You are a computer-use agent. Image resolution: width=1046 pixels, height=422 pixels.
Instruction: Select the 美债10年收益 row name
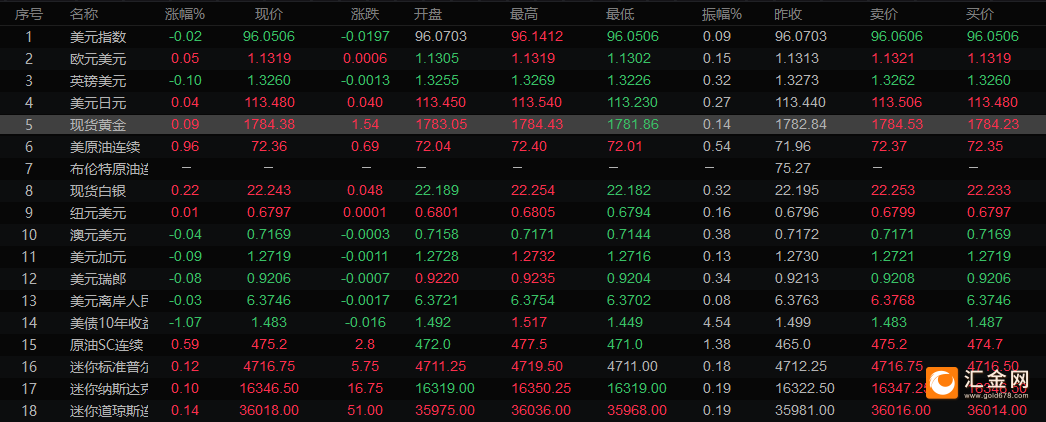pos(109,323)
